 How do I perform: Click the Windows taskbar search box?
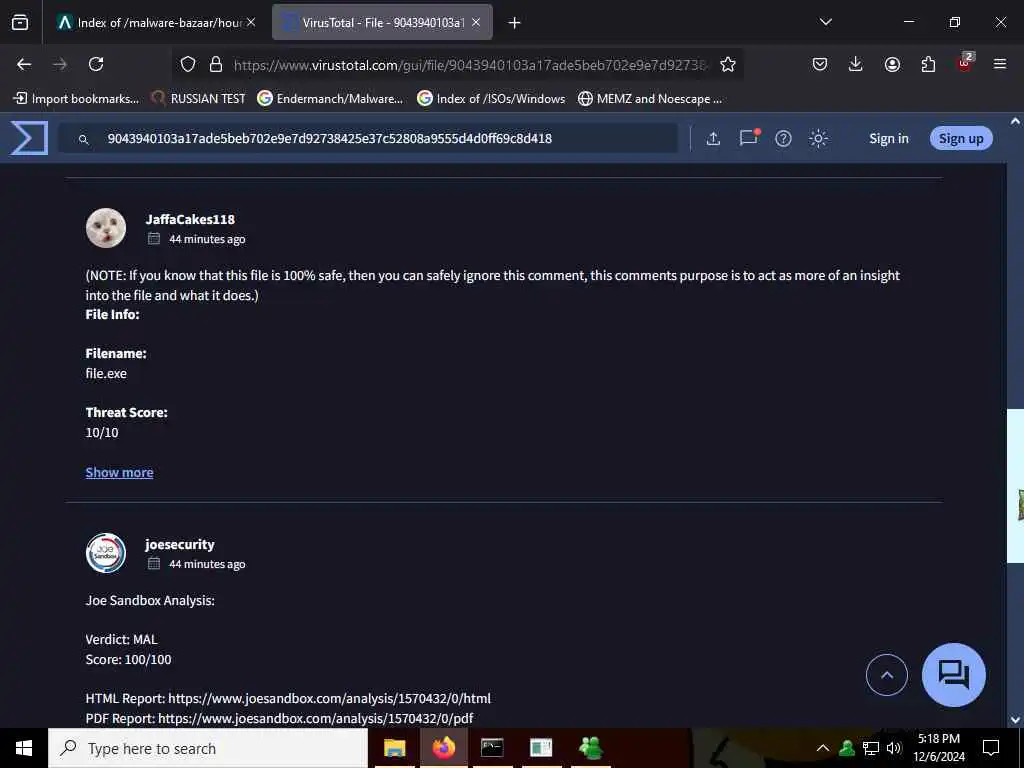pyautogui.click(x=208, y=748)
